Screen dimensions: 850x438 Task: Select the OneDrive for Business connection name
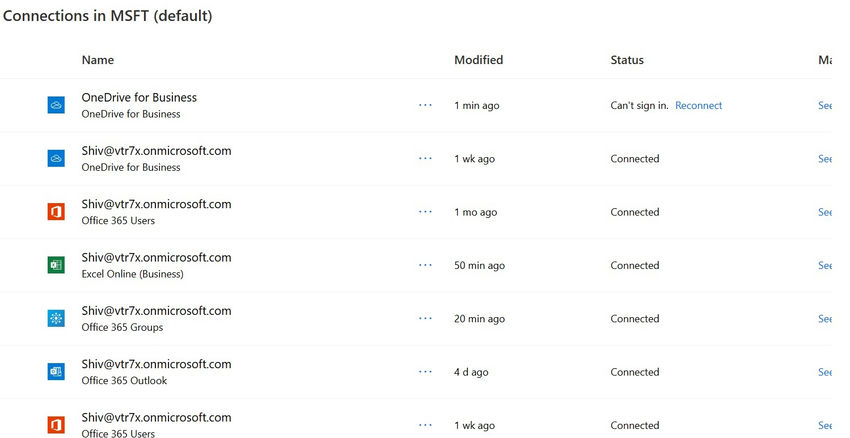(x=139, y=98)
